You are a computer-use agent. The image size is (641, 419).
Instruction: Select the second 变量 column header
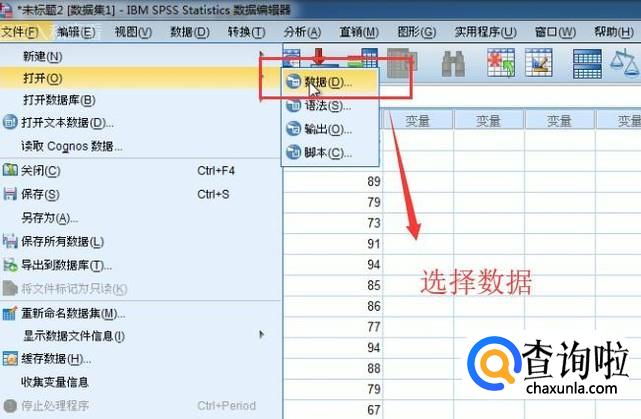[x=489, y=121]
